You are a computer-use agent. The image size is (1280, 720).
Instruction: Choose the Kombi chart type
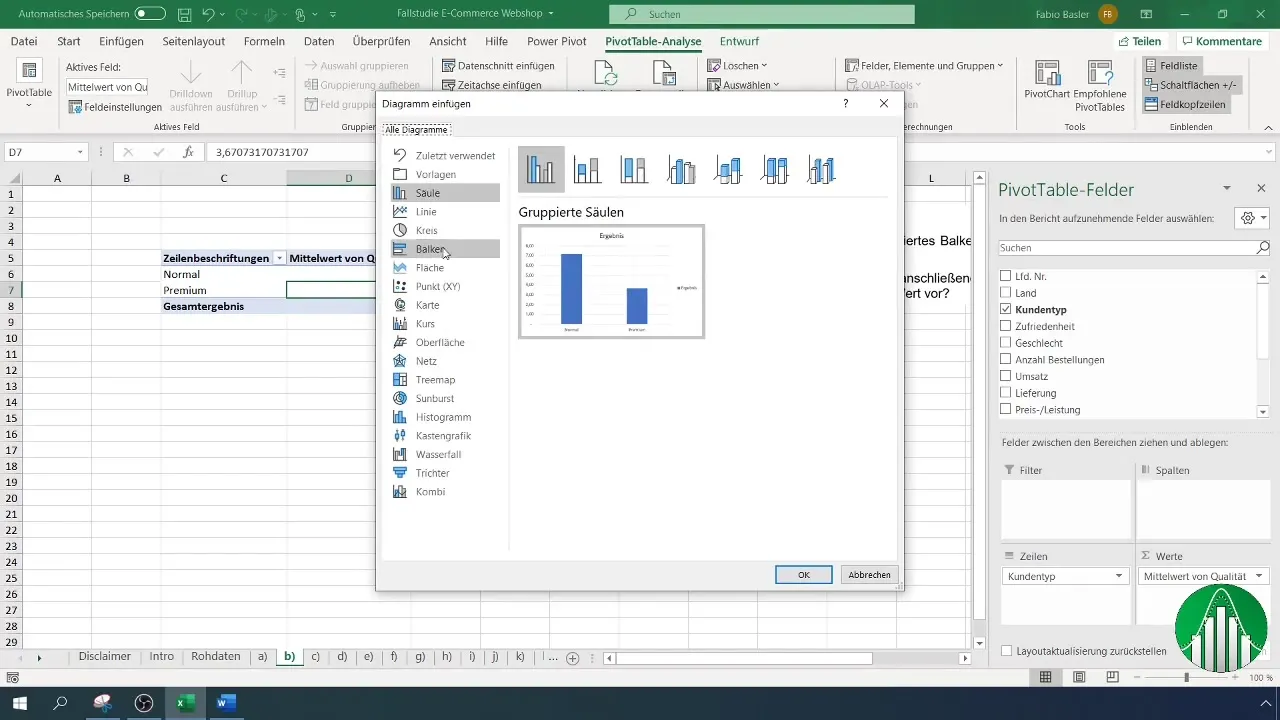point(445,492)
